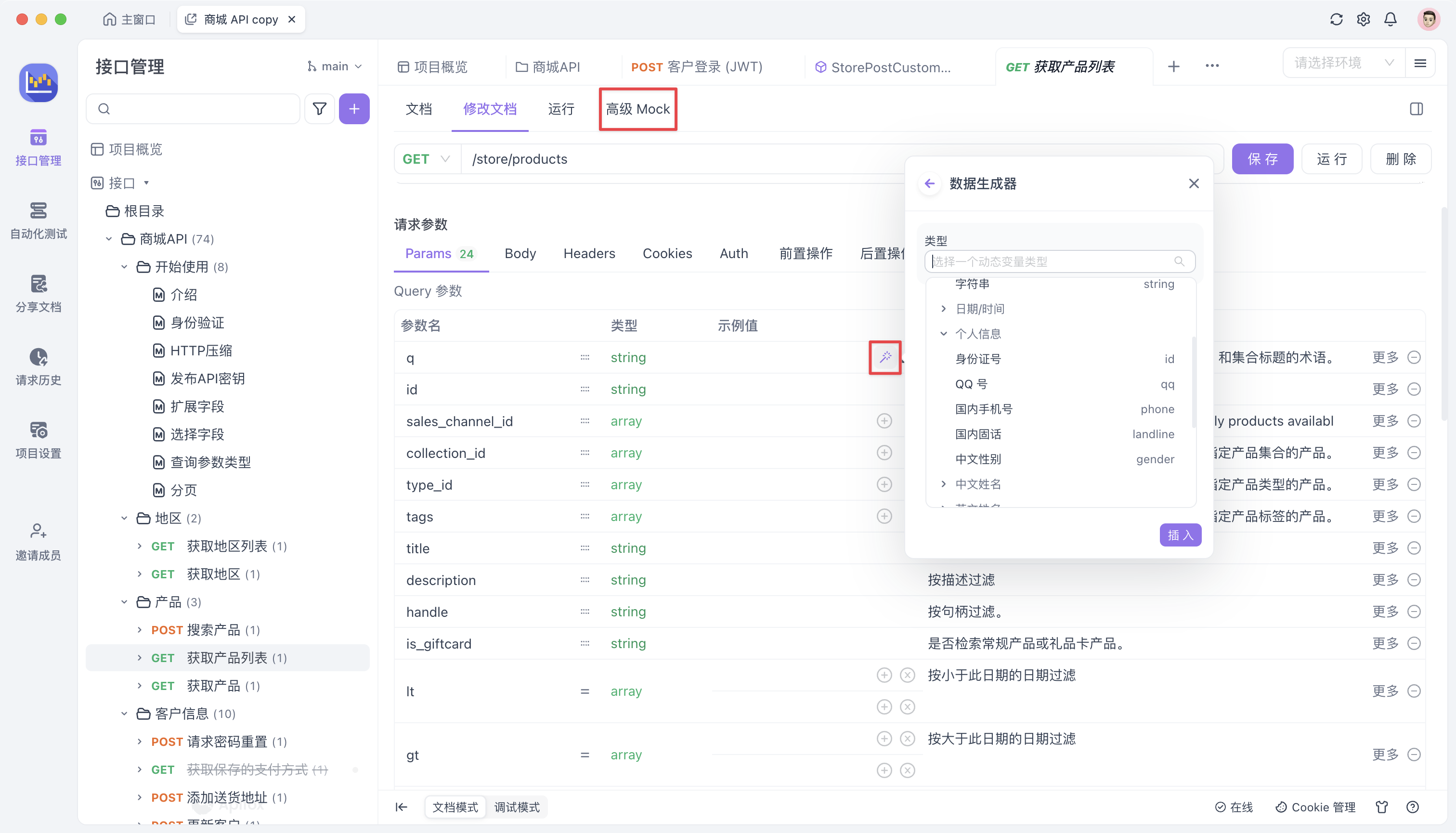Go to 分享文档 section
Image resolution: width=1456 pixels, height=833 pixels.
coord(39,294)
